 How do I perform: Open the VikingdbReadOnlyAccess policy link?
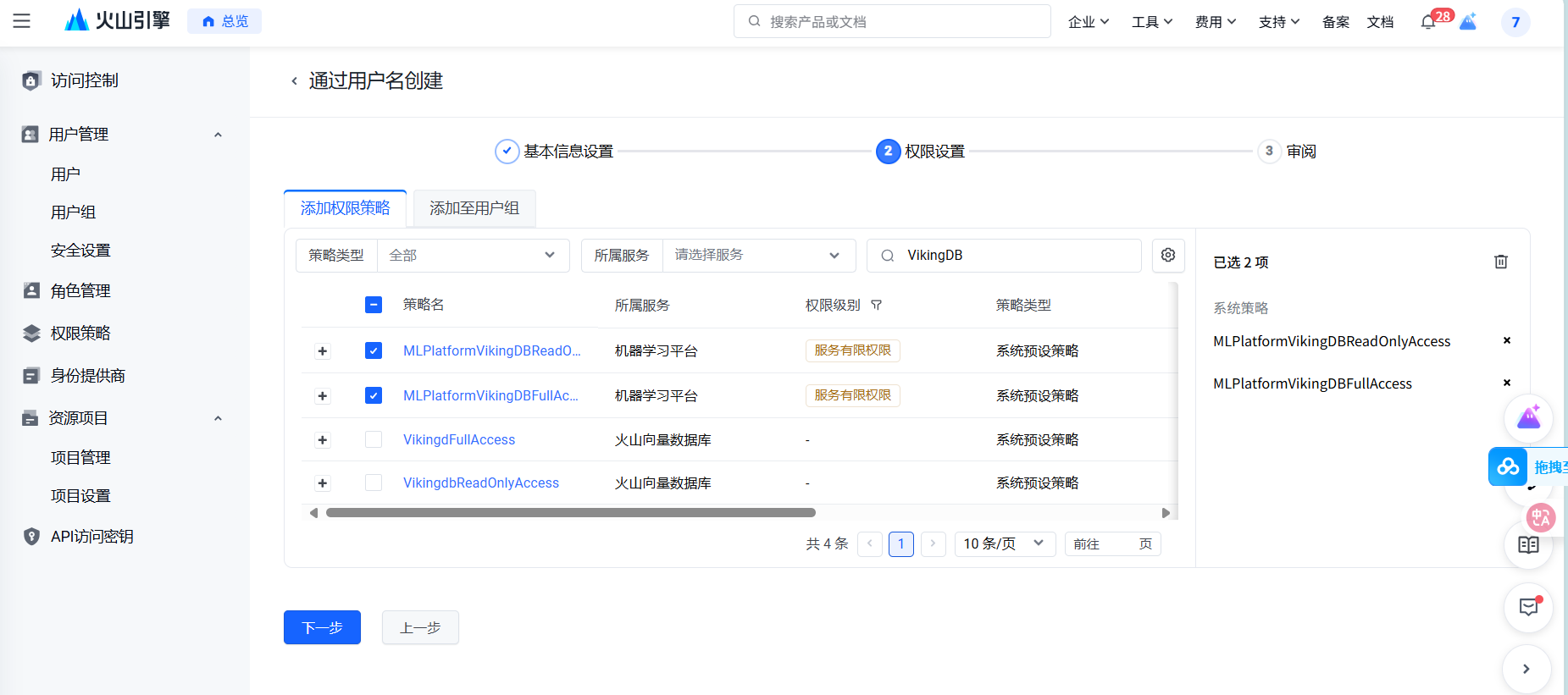(481, 483)
